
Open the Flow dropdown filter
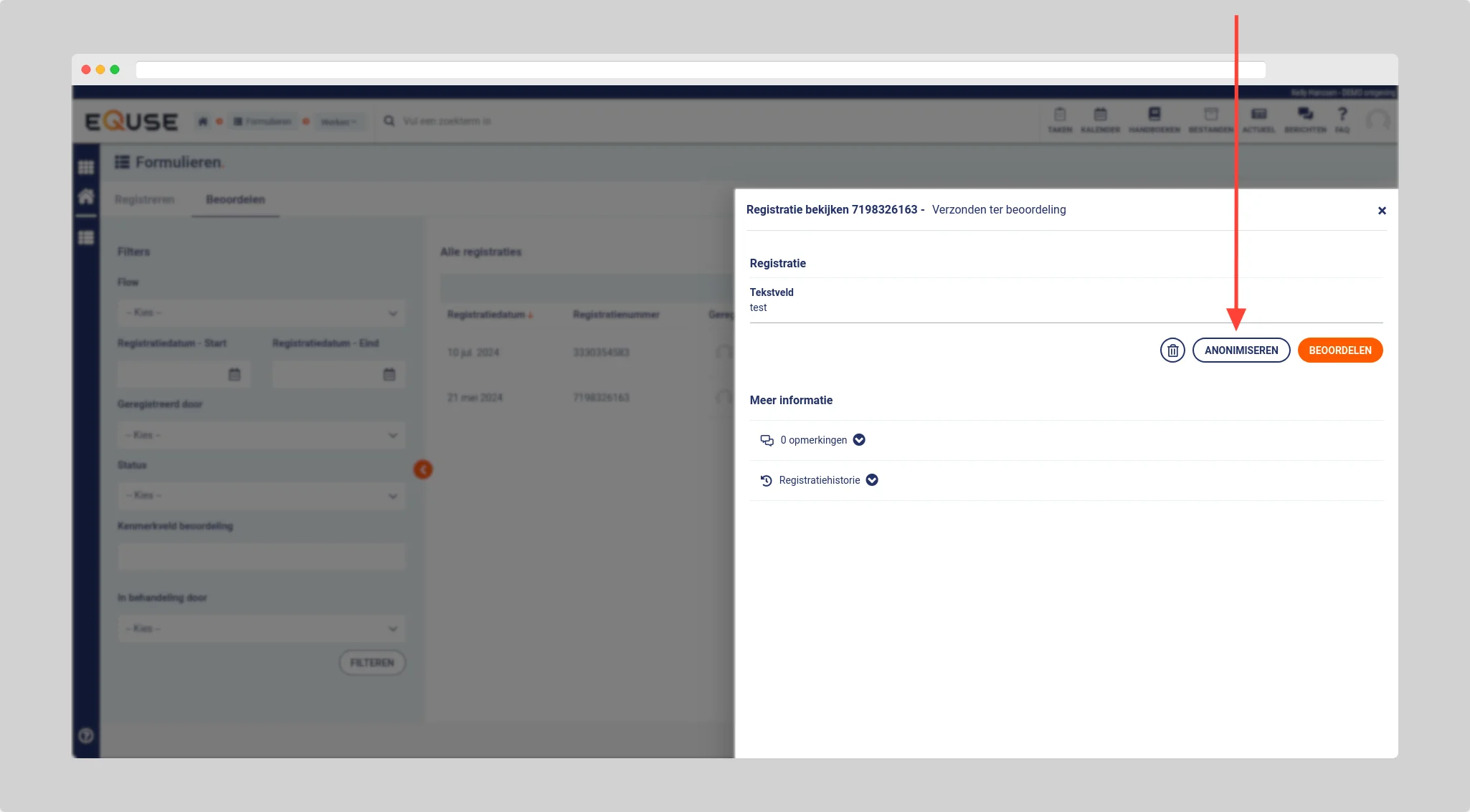tap(261, 313)
